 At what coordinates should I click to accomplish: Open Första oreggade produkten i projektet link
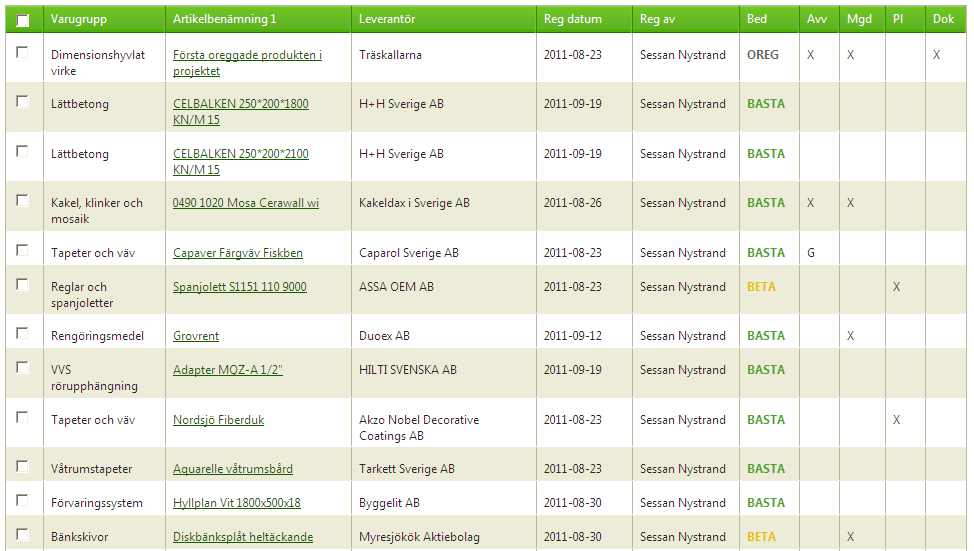[247, 56]
